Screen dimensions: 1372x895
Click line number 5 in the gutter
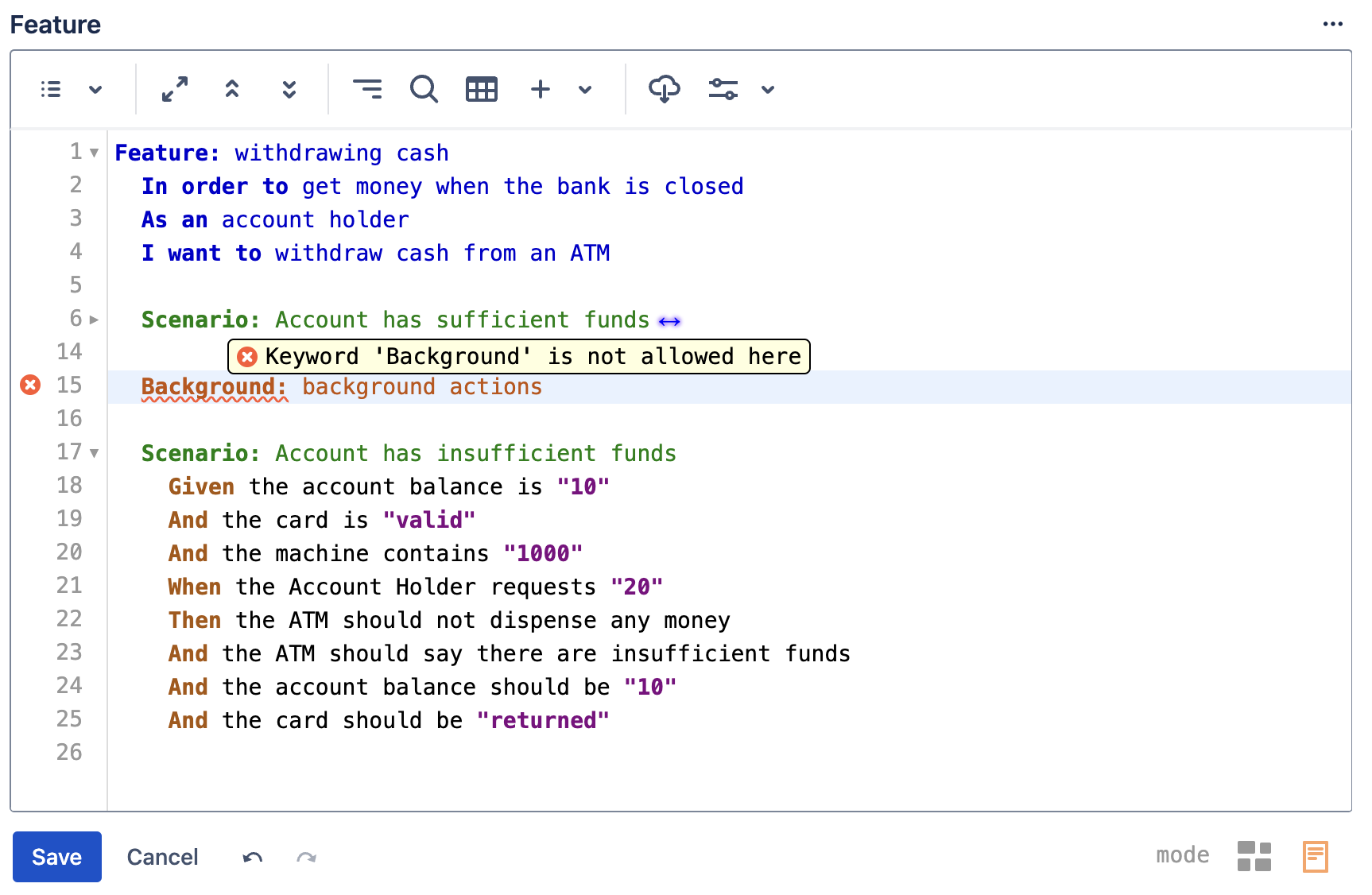[x=76, y=285]
